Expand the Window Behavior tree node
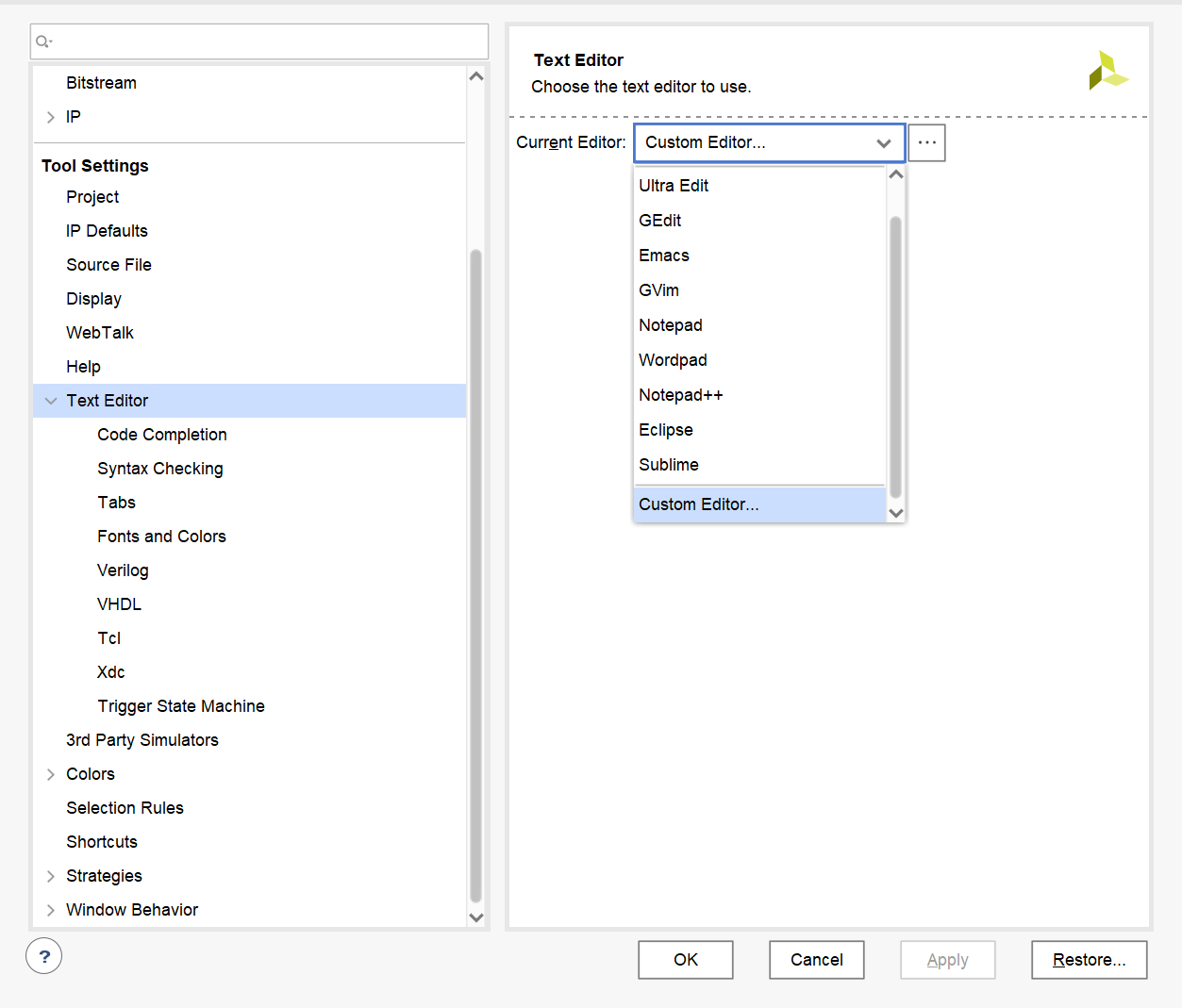Image resolution: width=1182 pixels, height=1008 pixels. pyautogui.click(x=51, y=910)
